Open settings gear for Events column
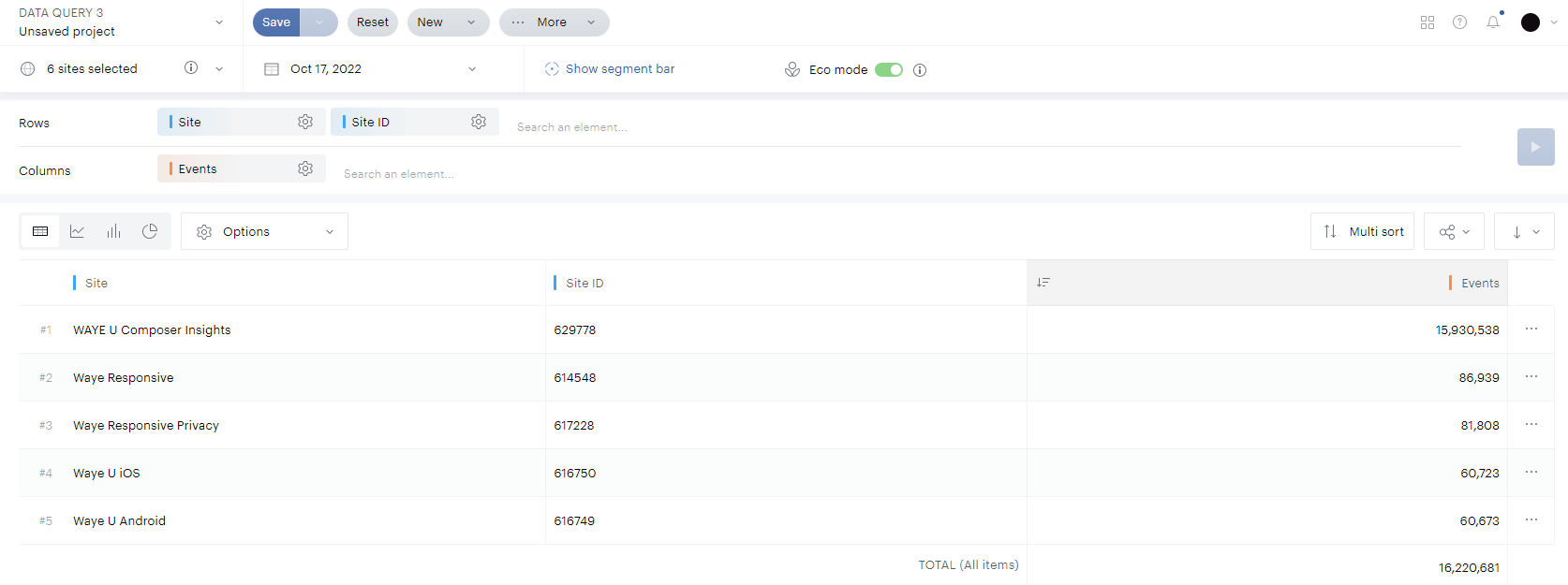The height and width of the screenshot is (585, 1568). point(305,168)
